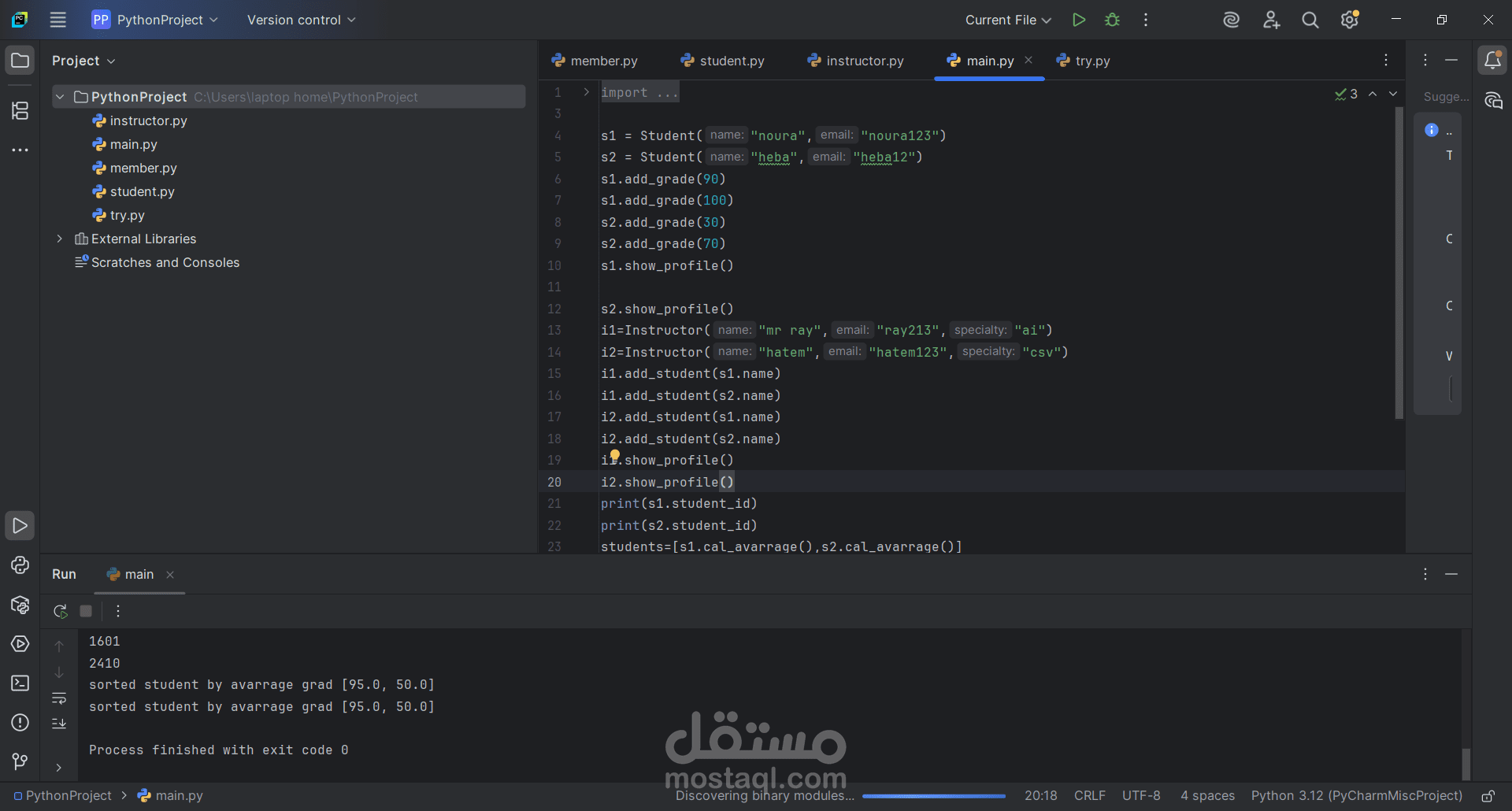Change line separator CRLF
Viewport: 1512px width, 811px height.
pyautogui.click(x=1090, y=796)
